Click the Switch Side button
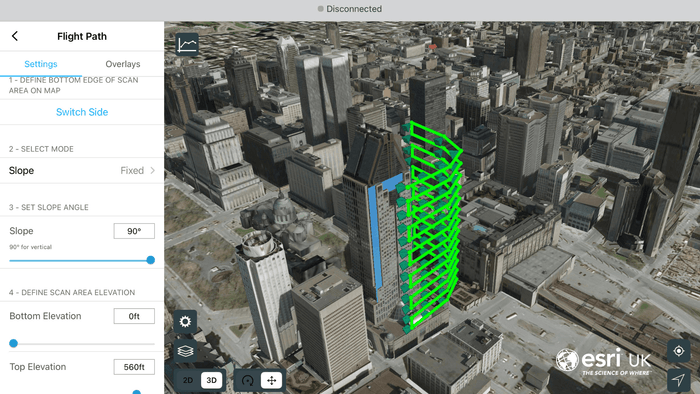Viewport: 700px width, 394px height. pos(82,112)
